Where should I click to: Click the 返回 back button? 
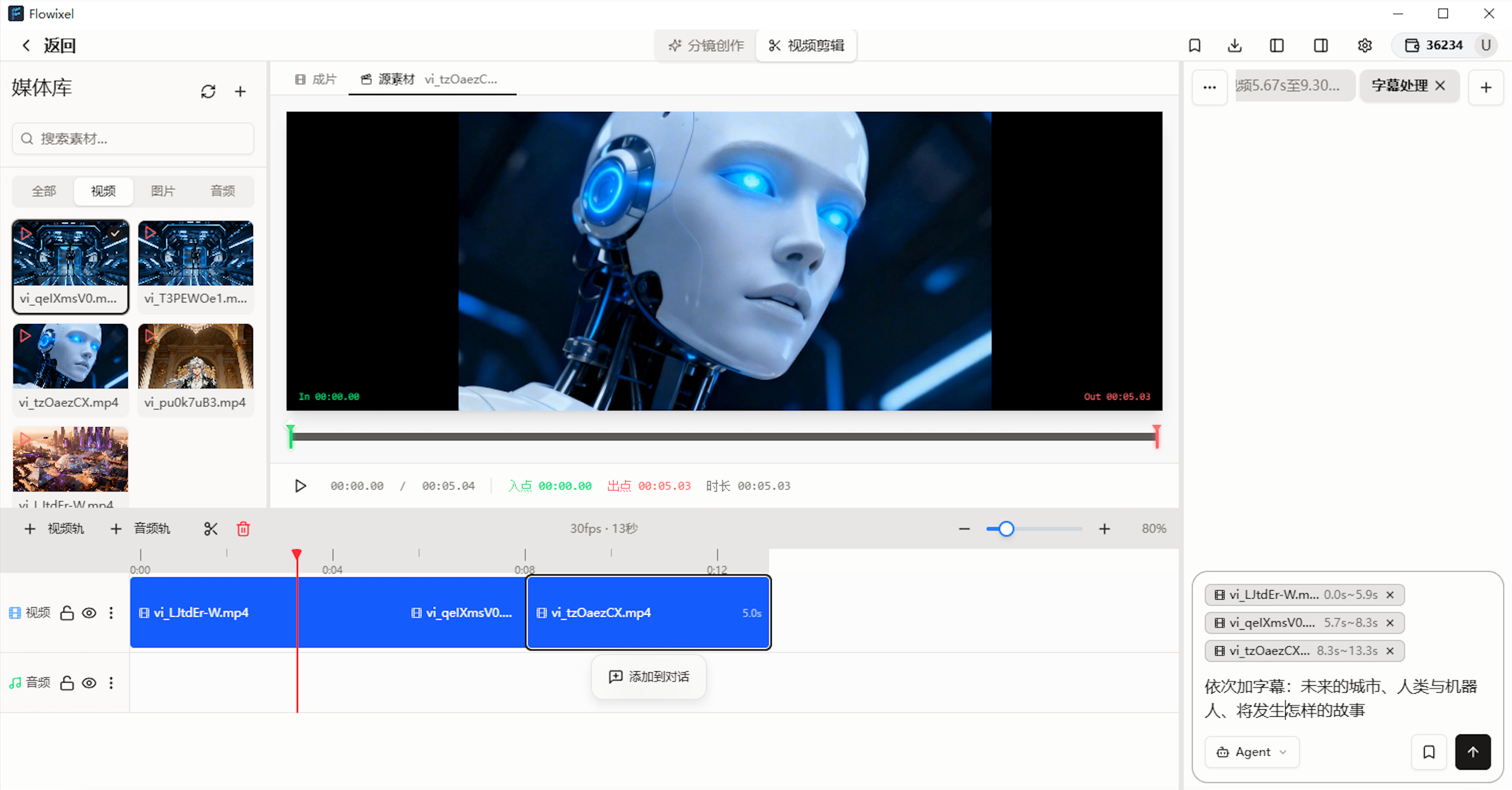(x=49, y=45)
